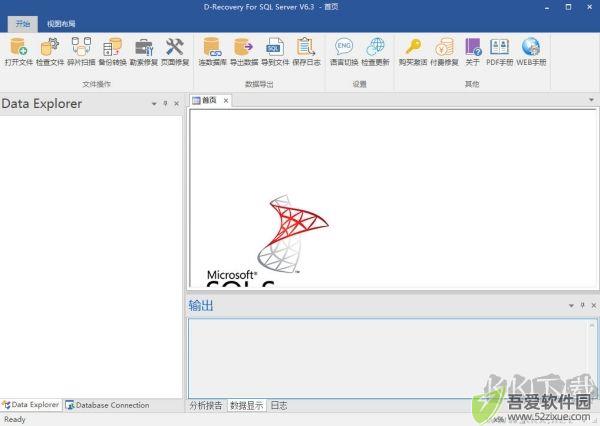Open the 页面修复 page repair tool
Viewport: 600px width, 426px height.
175,52
